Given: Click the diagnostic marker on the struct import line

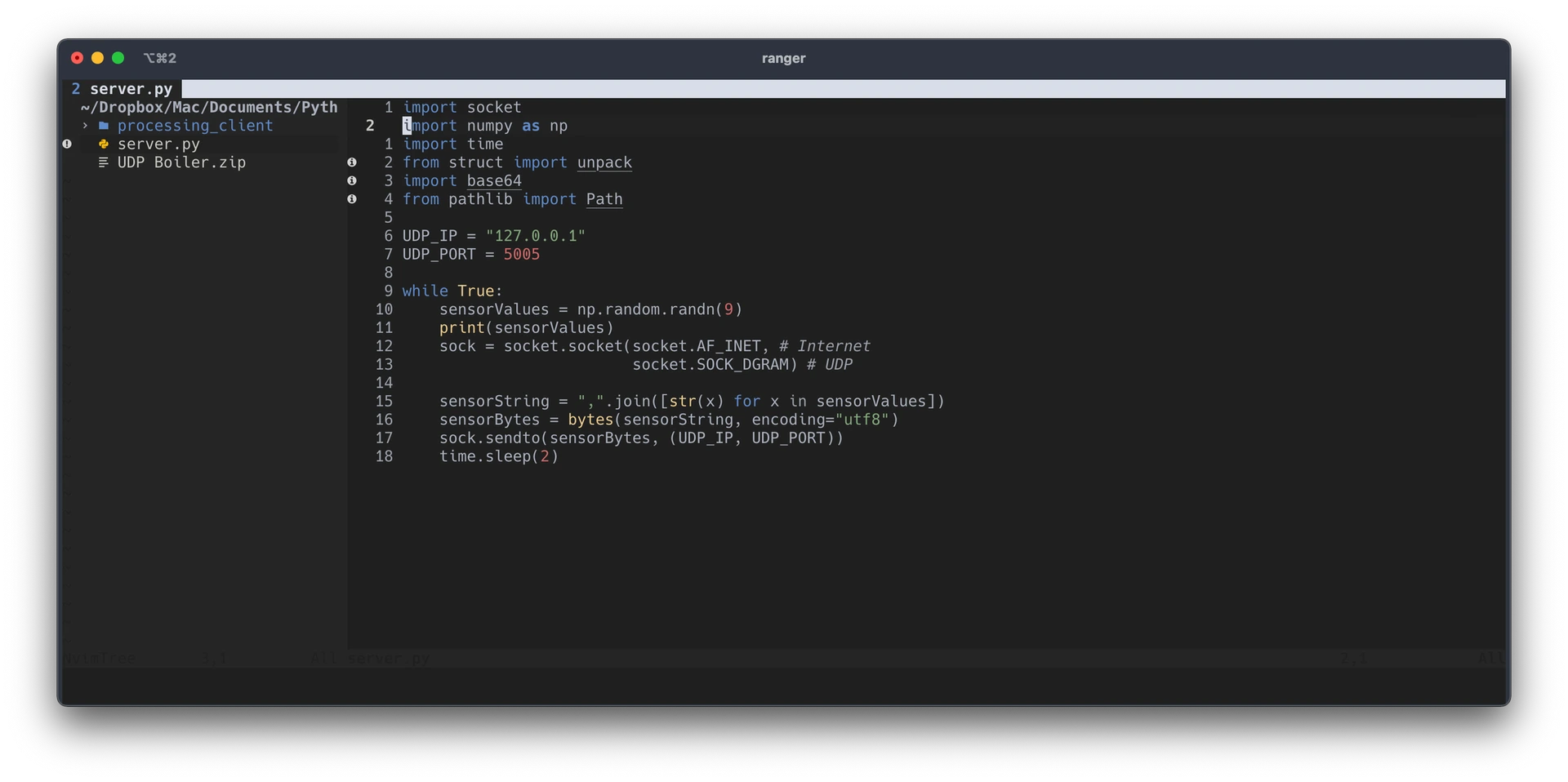Looking at the screenshot, I should (352, 162).
